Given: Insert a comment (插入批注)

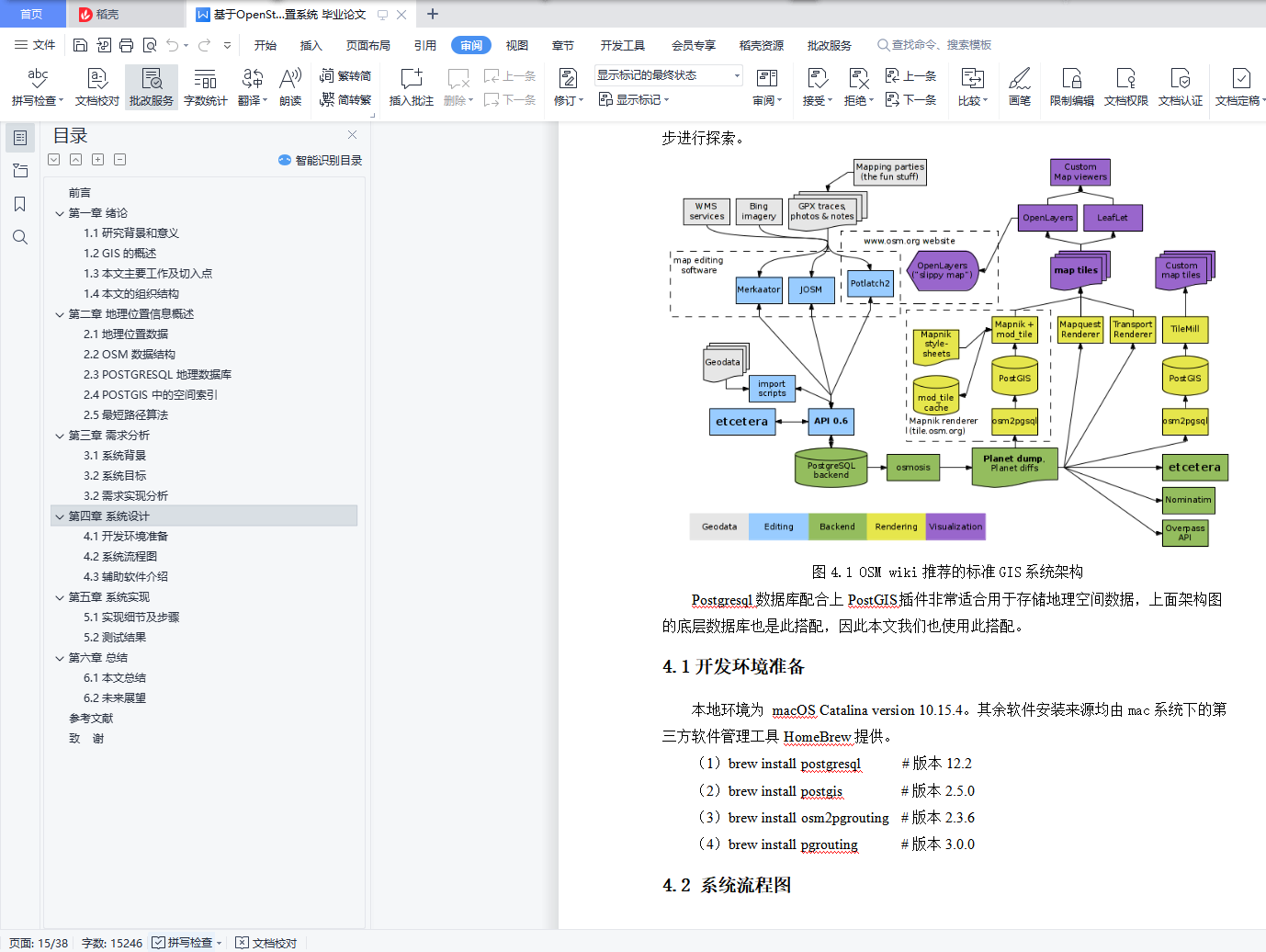Looking at the screenshot, I should coord(411,87).
